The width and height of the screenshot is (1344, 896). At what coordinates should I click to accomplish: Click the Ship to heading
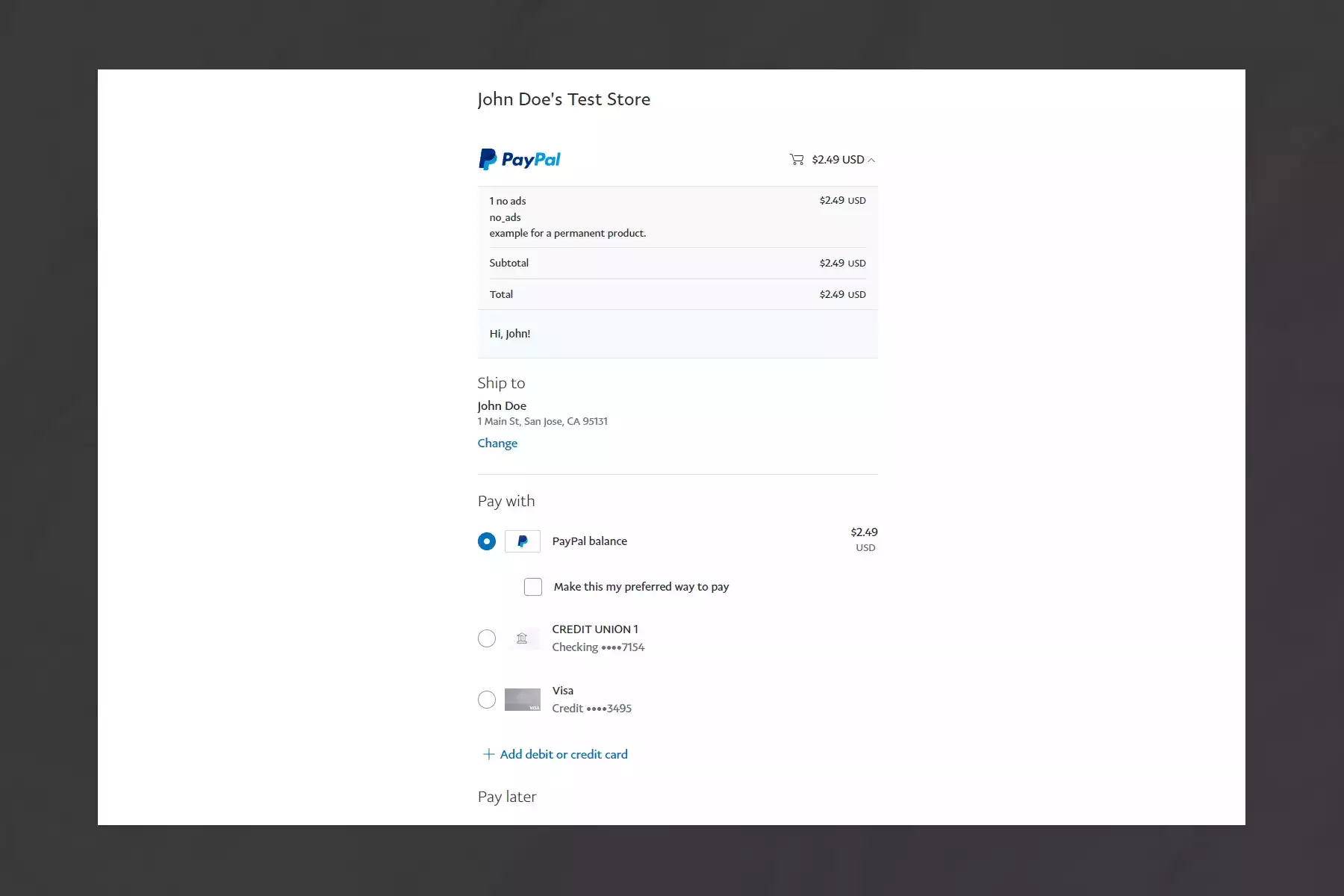pyautogui.click(x=502, y=383)
